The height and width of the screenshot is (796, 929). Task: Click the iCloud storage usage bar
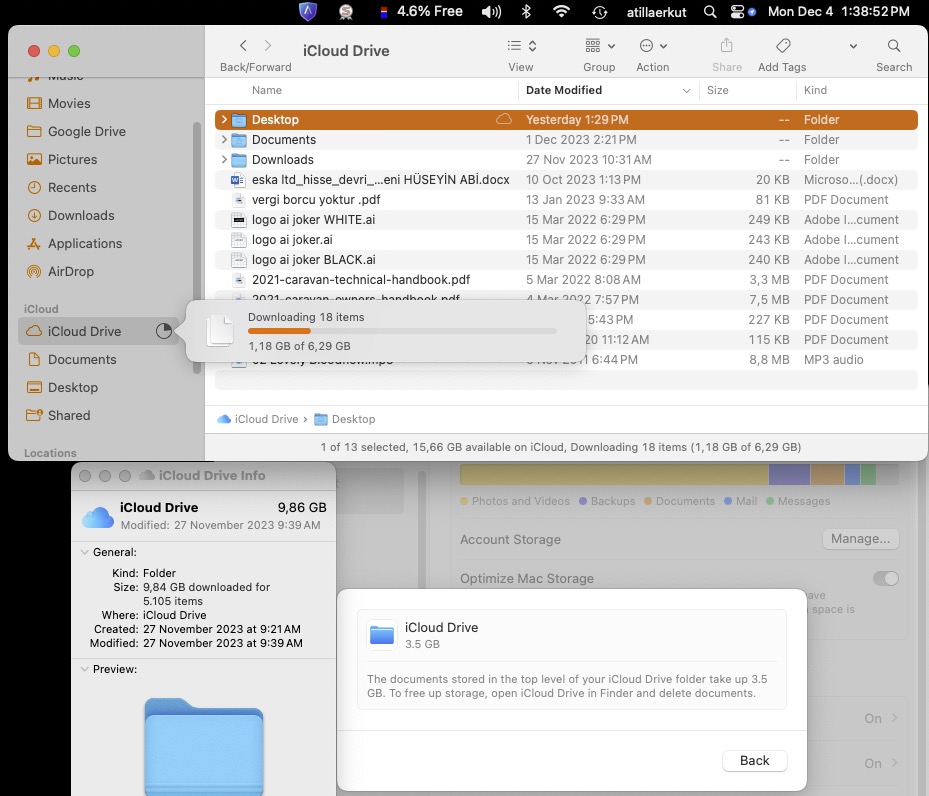679,474
